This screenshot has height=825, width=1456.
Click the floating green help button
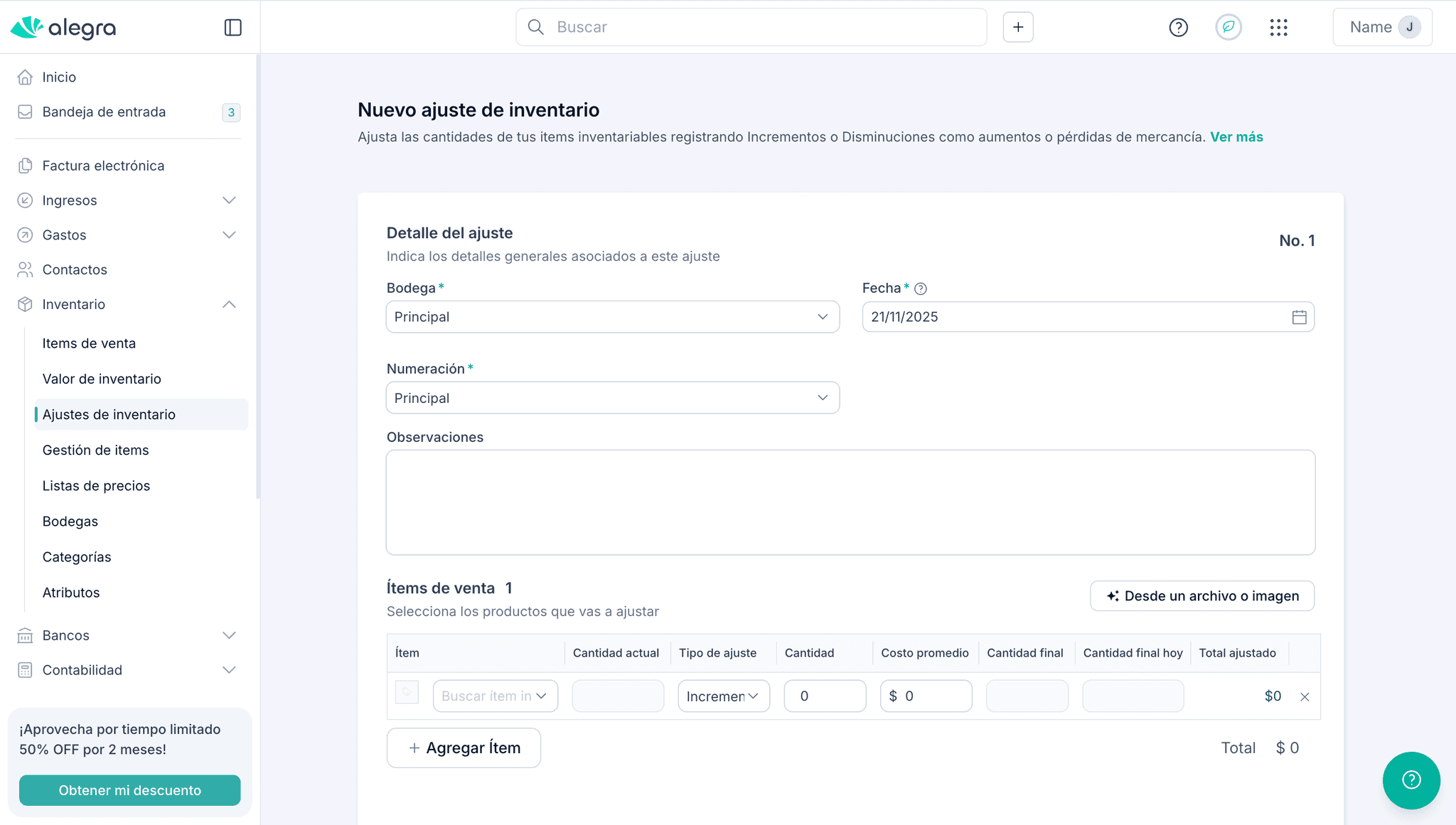point(1411,780)
